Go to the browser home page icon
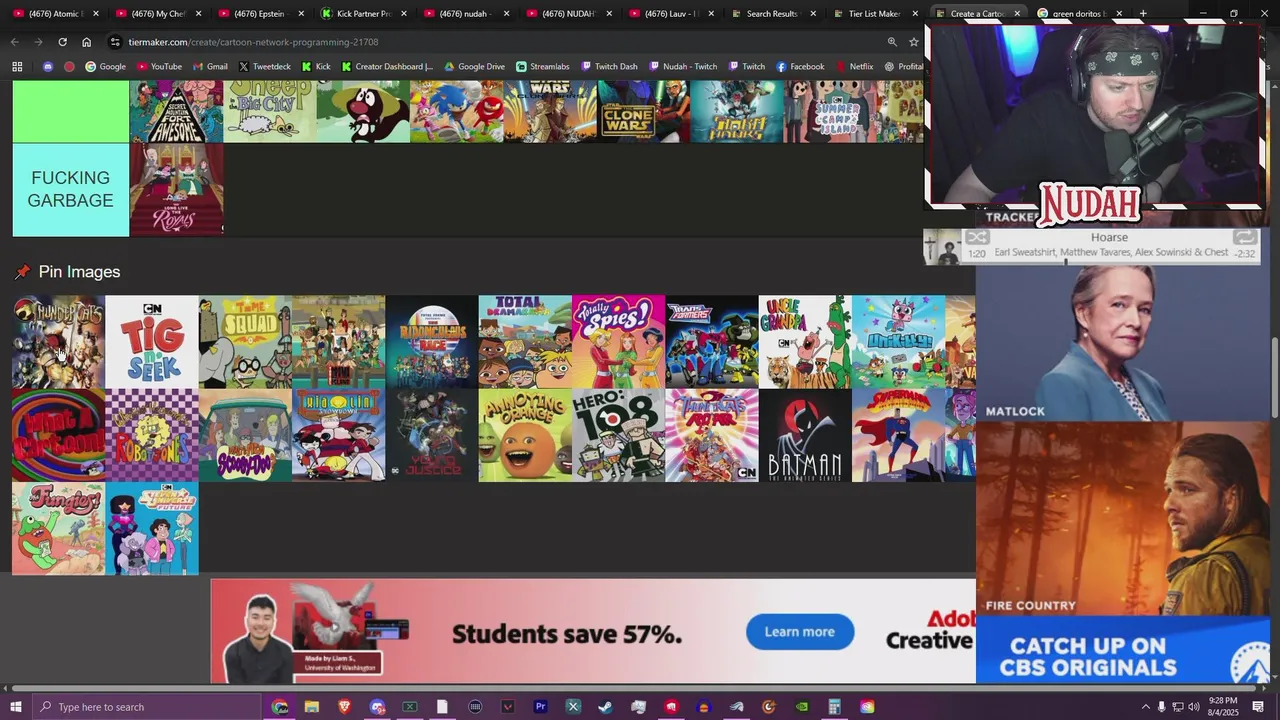The height and width of the screenshot is (720, 1280). [x=86, y=42]
